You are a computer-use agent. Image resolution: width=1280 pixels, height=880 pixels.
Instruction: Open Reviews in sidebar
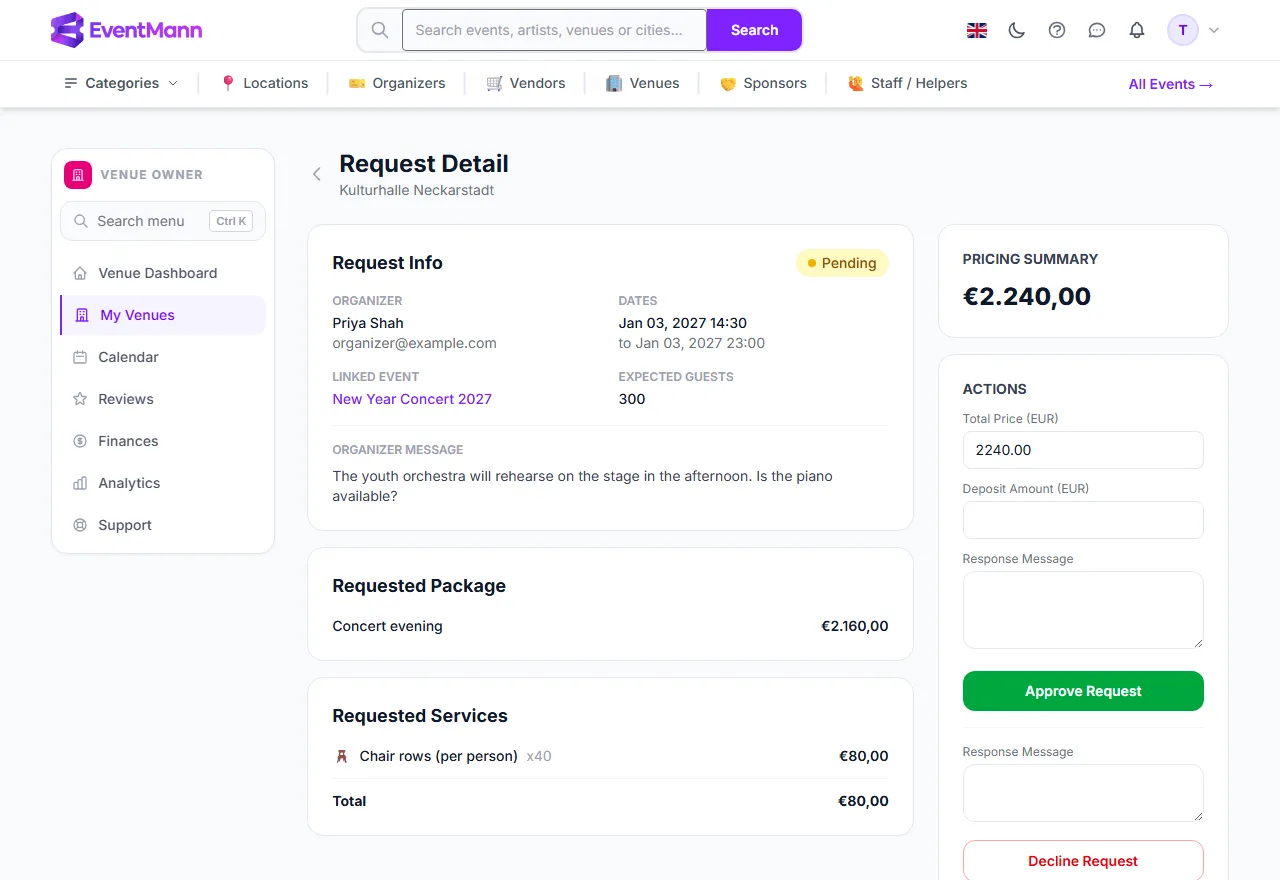click(163, 399)
